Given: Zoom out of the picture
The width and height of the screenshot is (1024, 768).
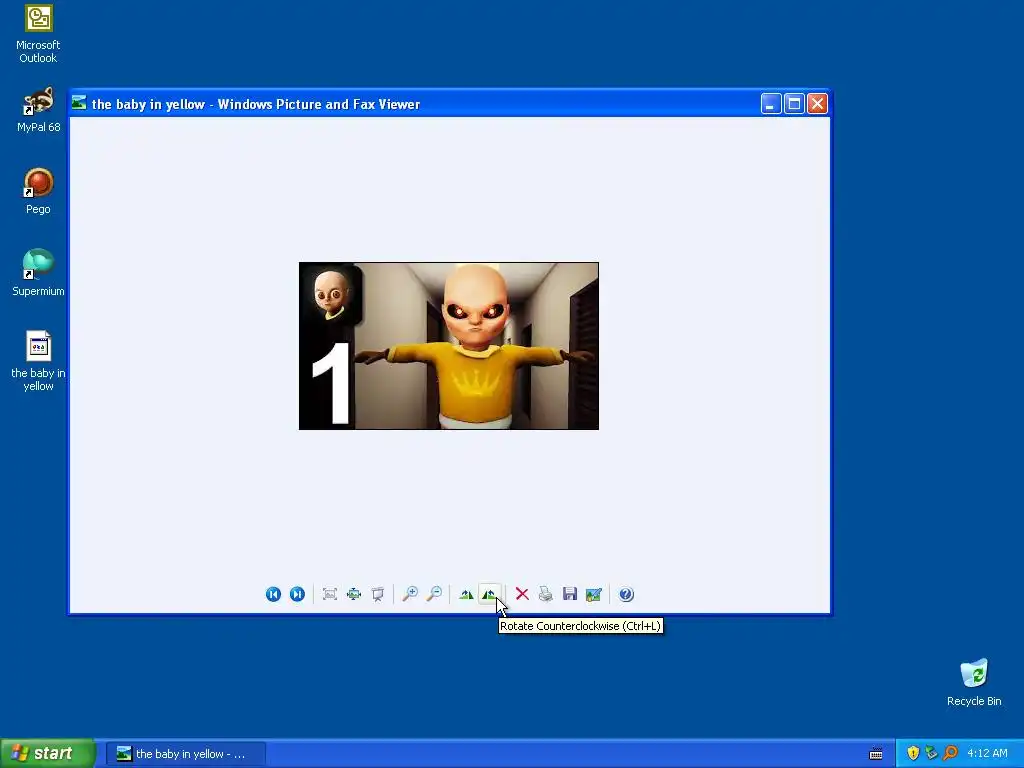Looking at the screenshot, I should 434,594.
